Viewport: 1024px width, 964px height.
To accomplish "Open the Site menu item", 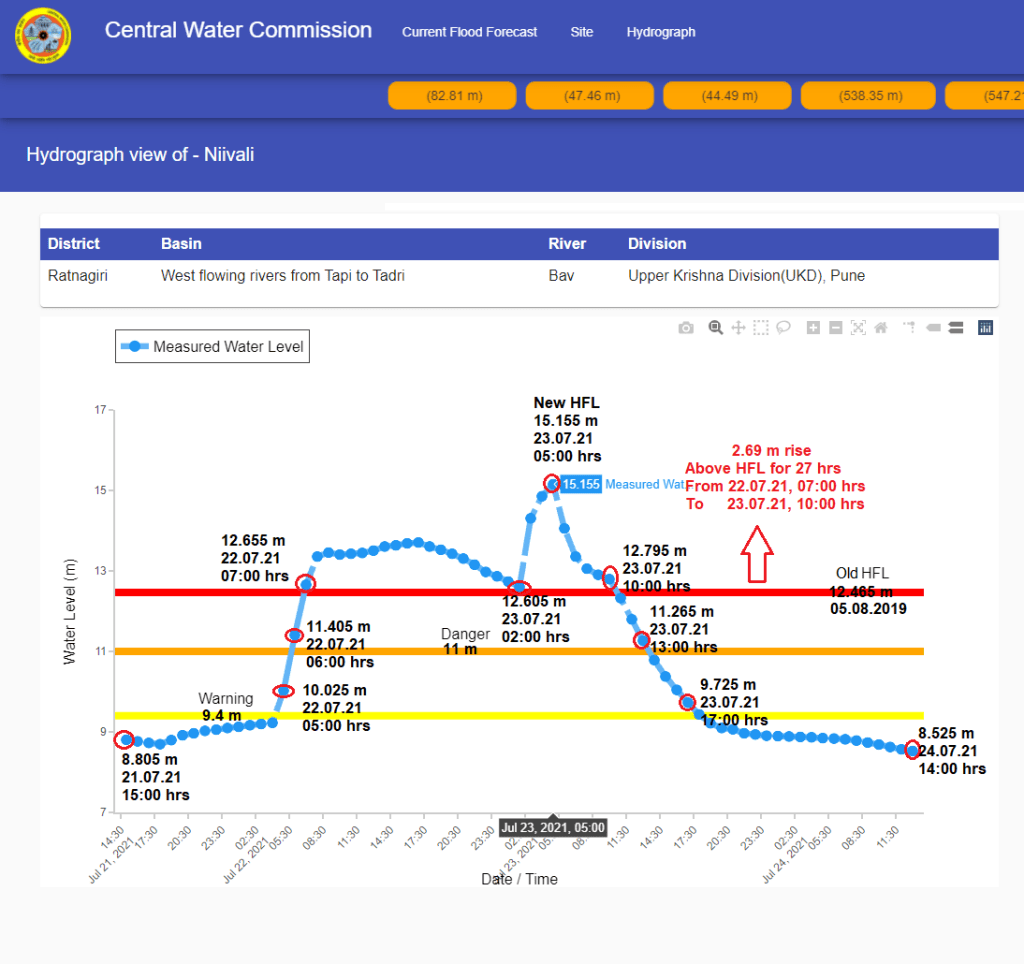I will [x=582, y=32].
